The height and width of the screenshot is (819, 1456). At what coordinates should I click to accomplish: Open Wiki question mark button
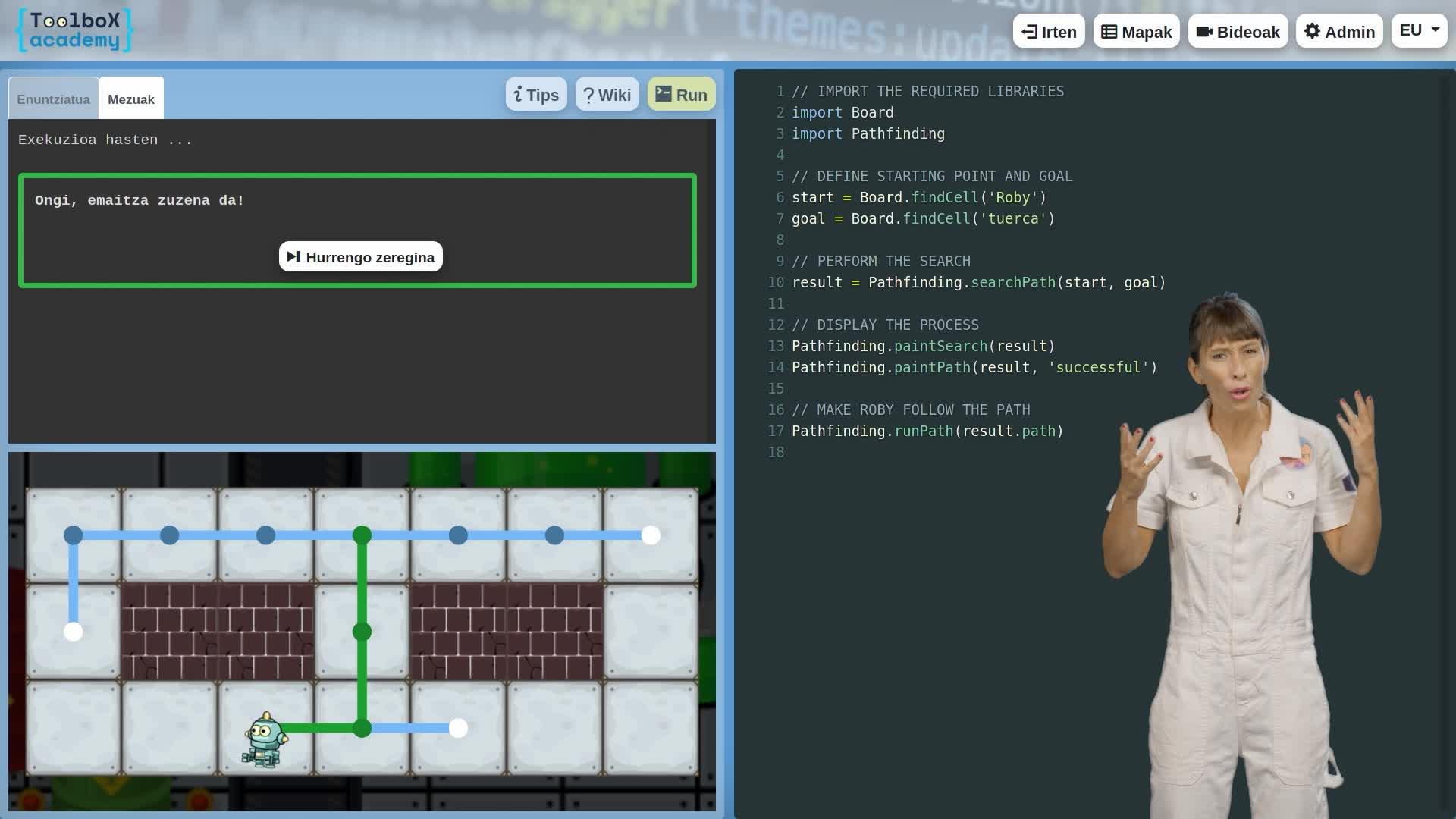[x=607, y=95]
